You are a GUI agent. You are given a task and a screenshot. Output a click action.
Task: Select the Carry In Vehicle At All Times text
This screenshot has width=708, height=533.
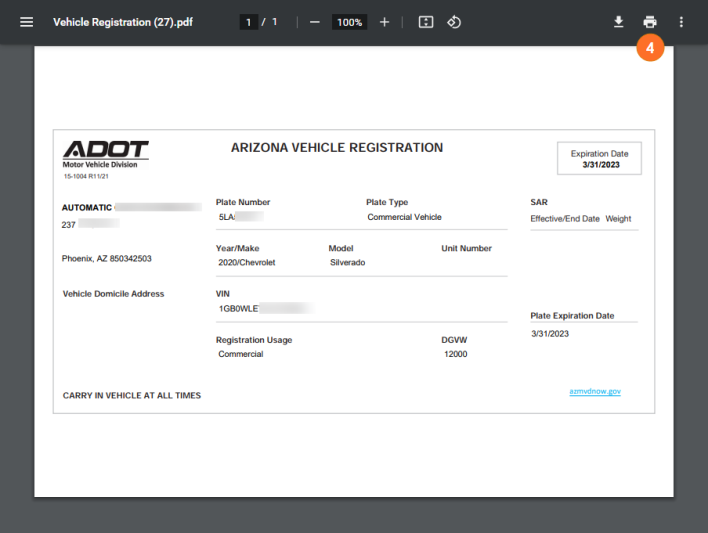132,396
